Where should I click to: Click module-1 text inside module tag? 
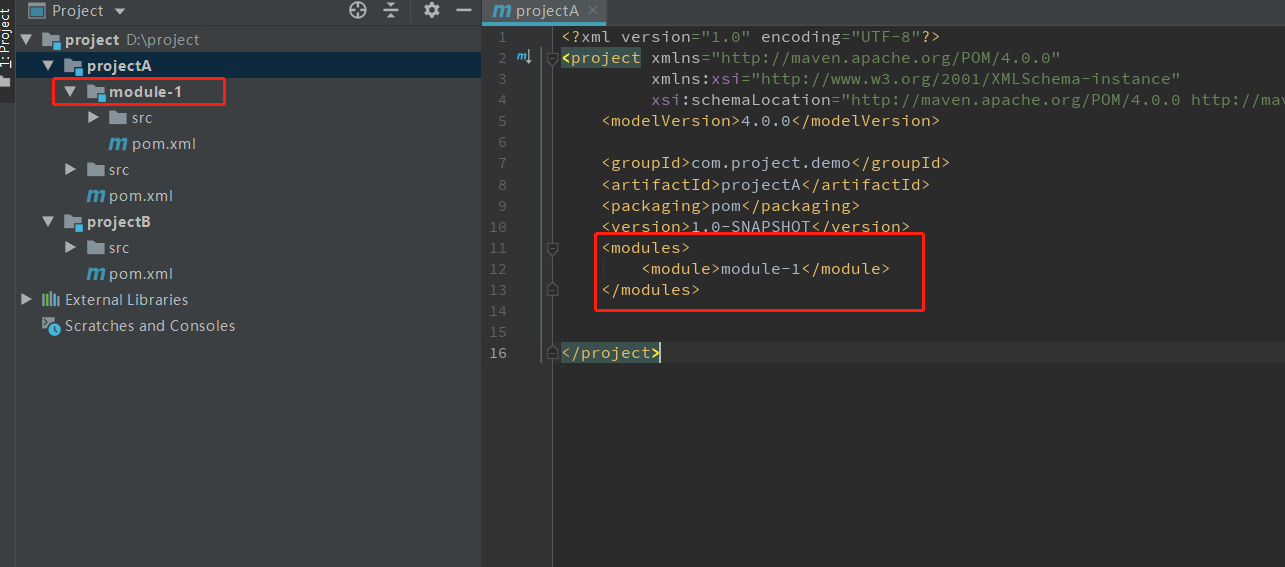(762, 269)
